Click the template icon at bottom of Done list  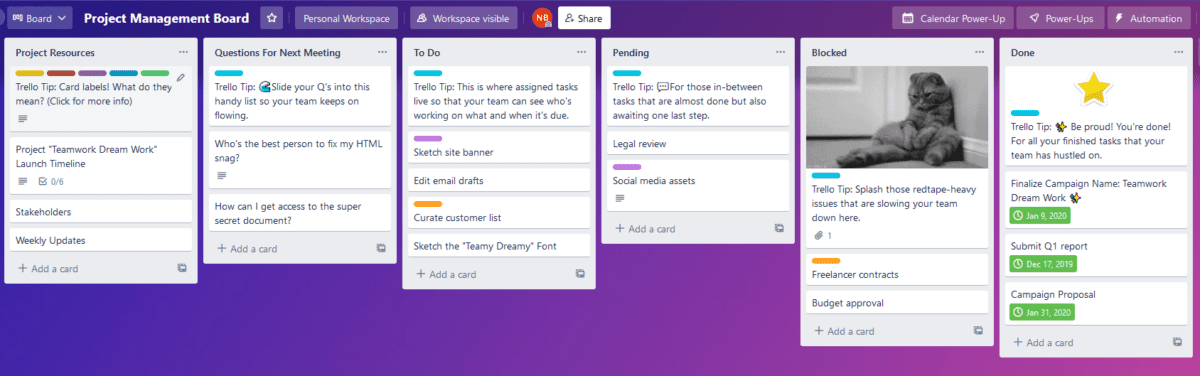pos(1177,342)
